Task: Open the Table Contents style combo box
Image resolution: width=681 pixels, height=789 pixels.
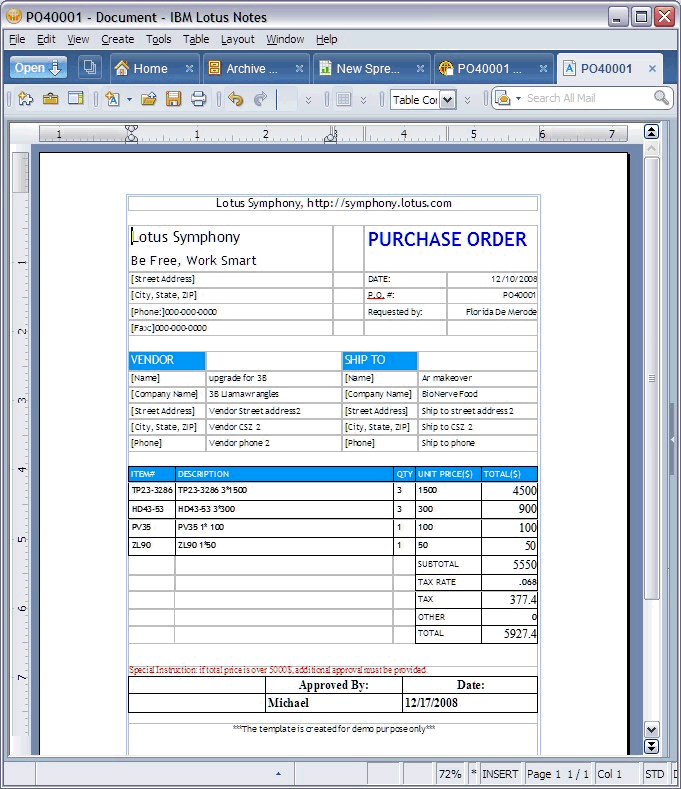Action: click(423, 100)
